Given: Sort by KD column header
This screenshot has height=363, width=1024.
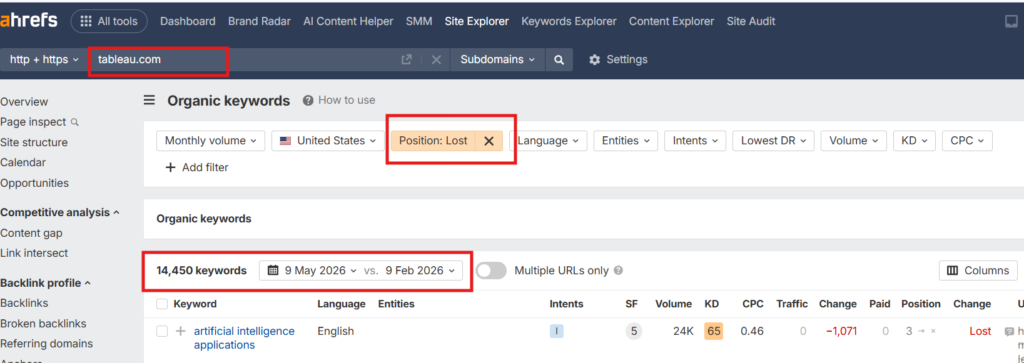Looking at the screenshot, I should click(x=712, y=304).
